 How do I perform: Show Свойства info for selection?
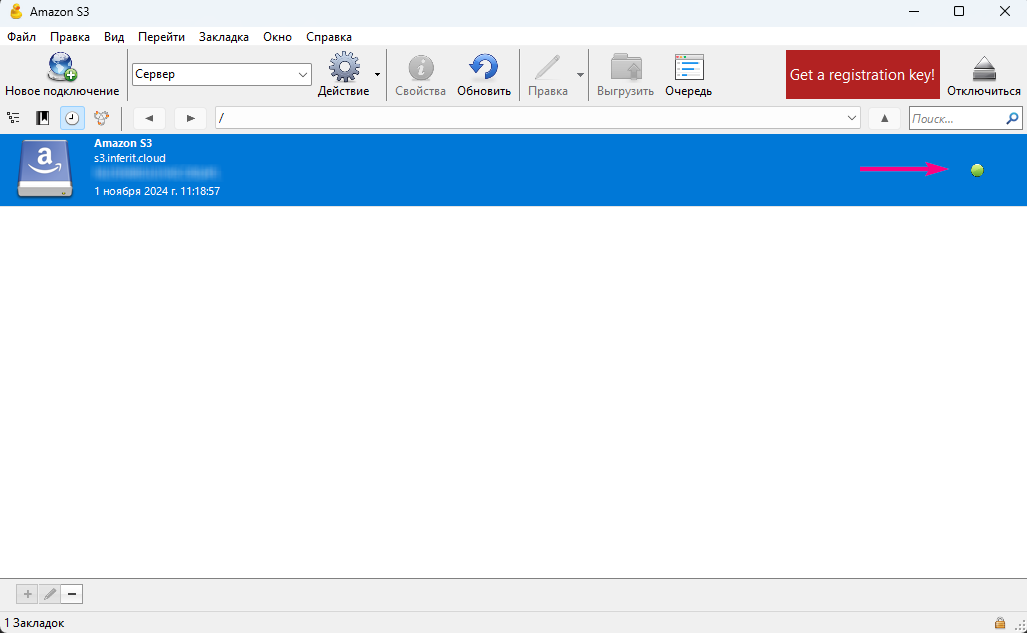pos(420,74)
